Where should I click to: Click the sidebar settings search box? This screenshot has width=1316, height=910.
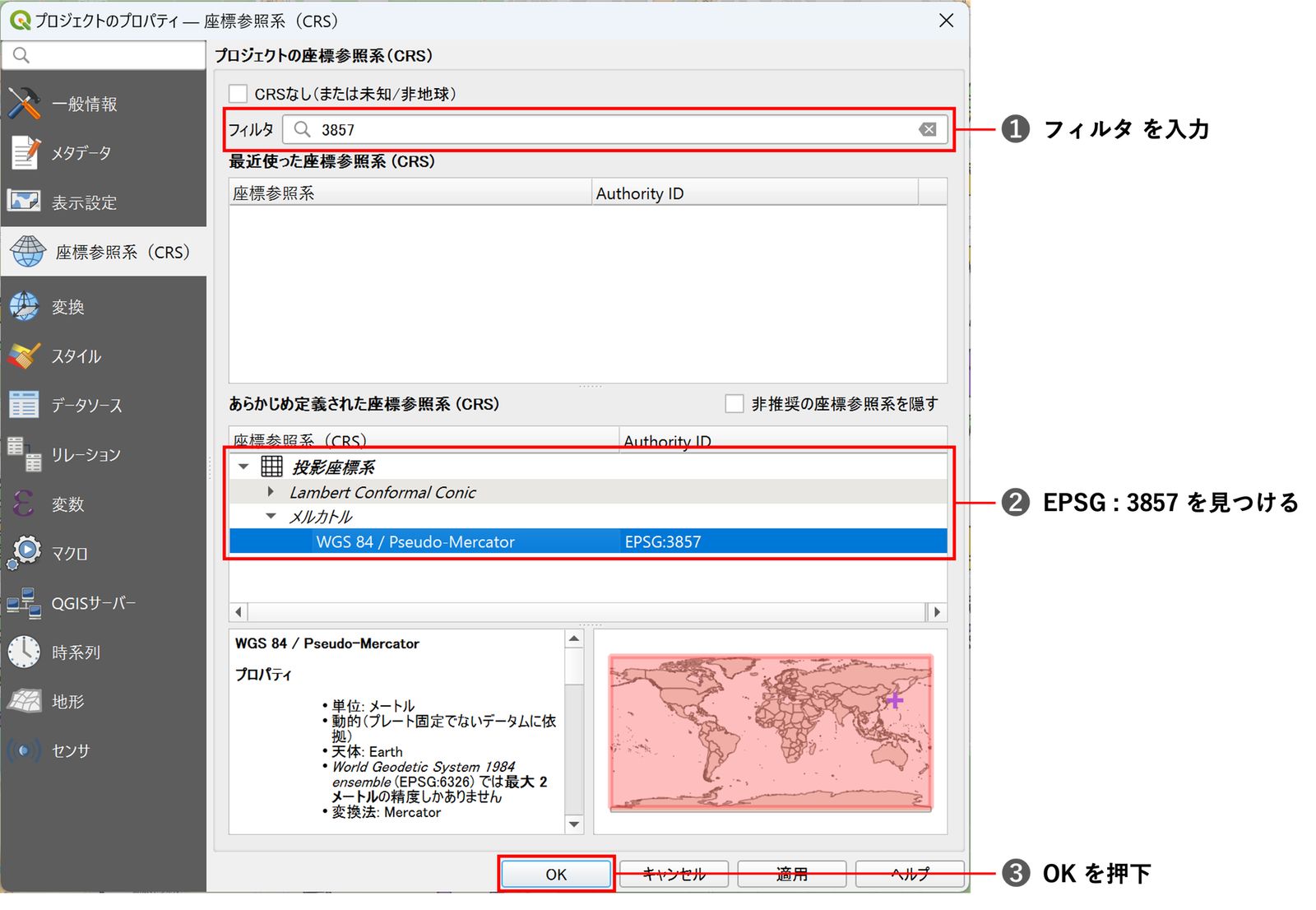[x=104, y=55]
